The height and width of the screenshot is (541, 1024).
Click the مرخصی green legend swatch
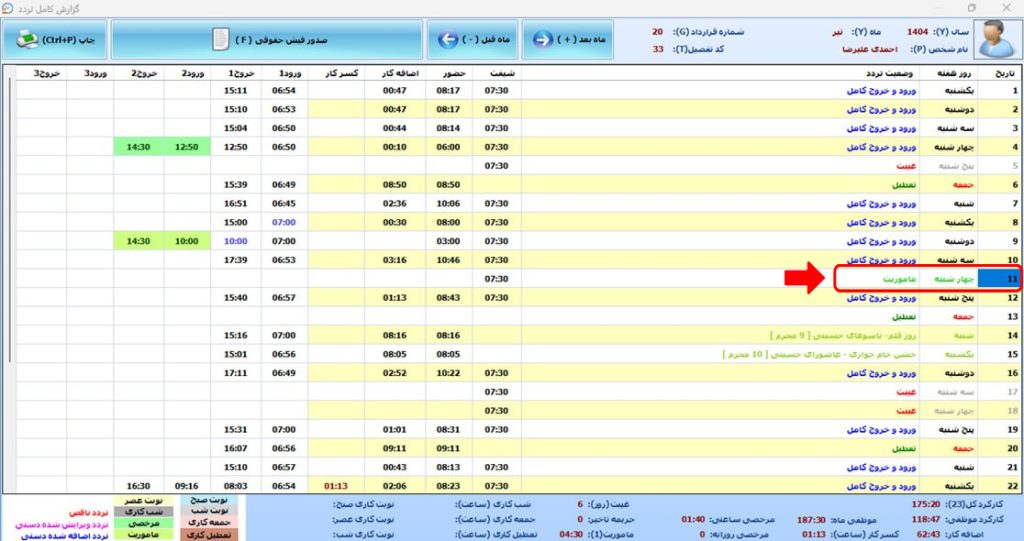[x=146, y=522]
